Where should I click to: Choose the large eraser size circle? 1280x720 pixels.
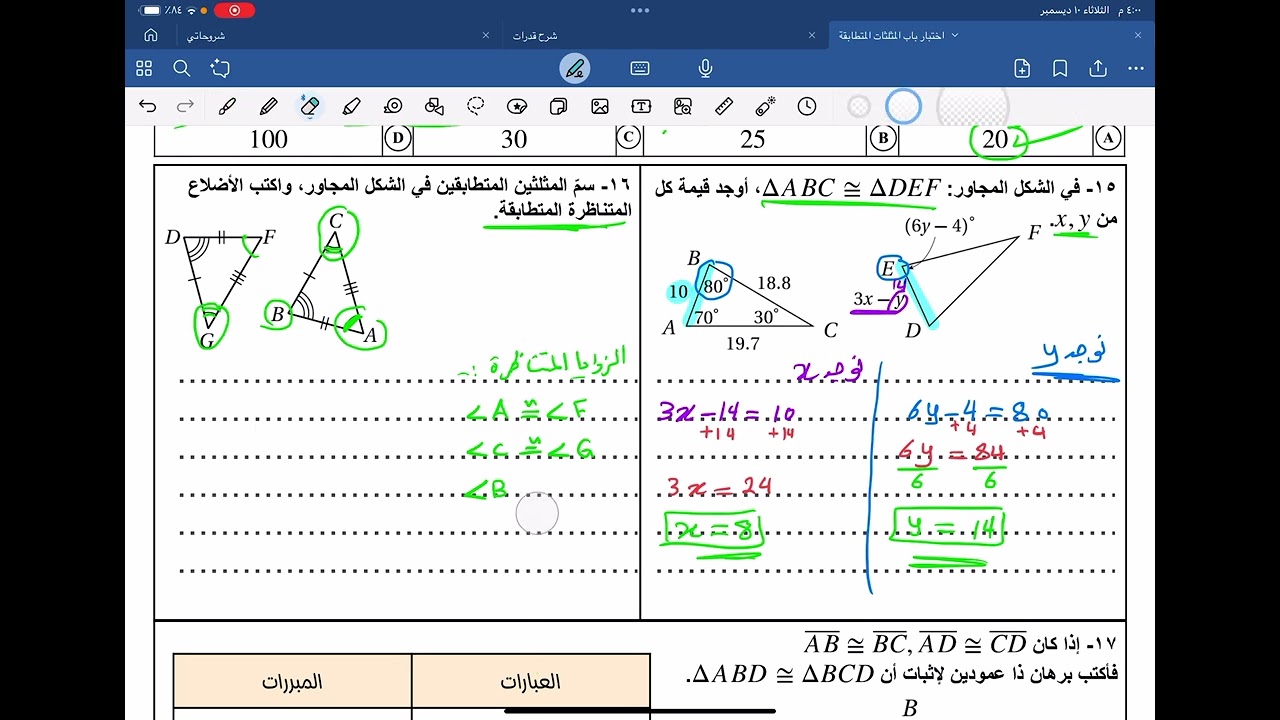(973, 106)
